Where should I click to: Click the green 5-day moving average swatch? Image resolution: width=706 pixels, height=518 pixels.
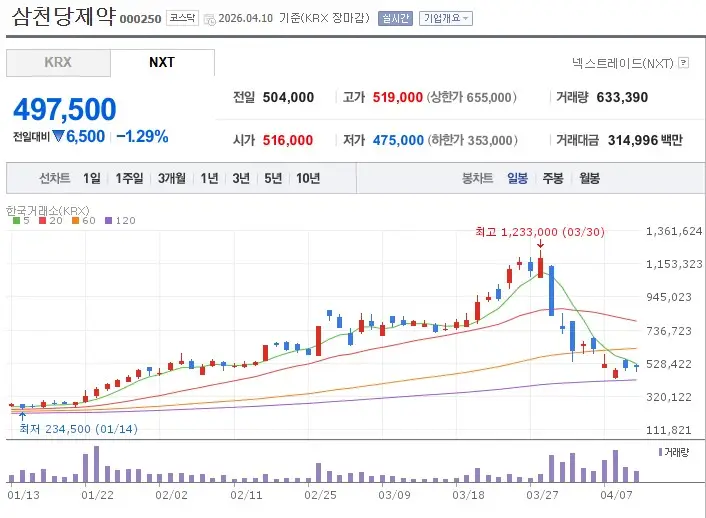pos(17,221)
